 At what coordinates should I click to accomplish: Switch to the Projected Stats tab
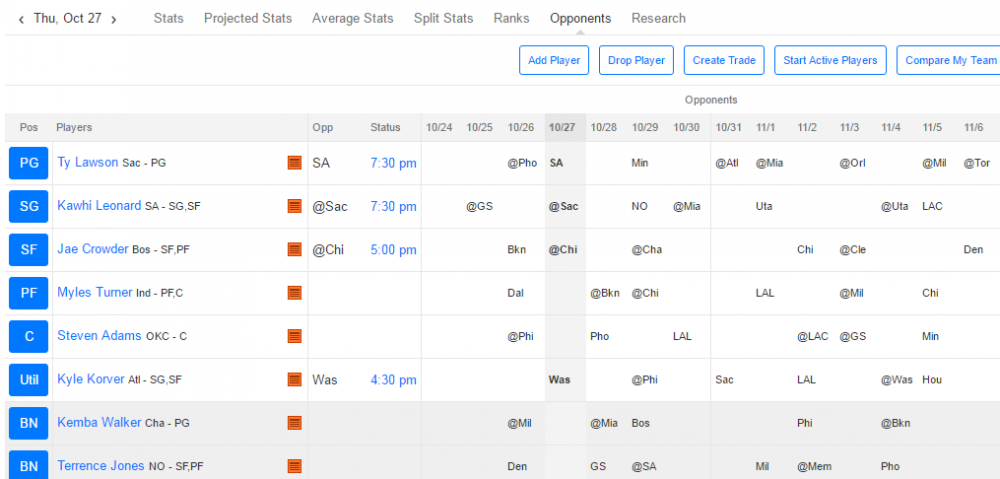248,18
